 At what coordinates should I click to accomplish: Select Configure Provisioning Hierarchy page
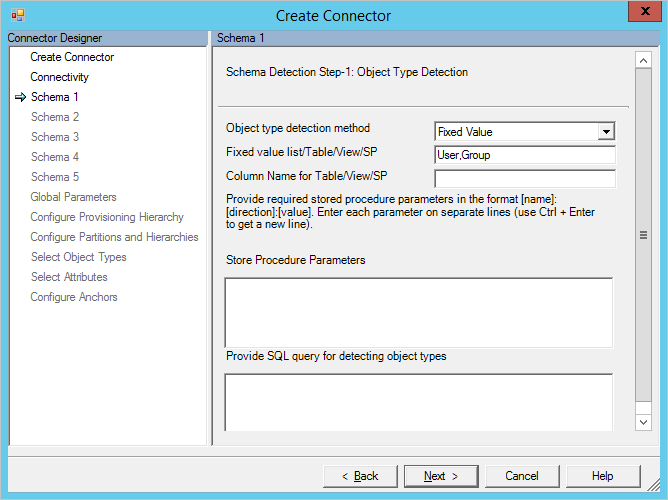pyautogui.click(x=107, y=217)
